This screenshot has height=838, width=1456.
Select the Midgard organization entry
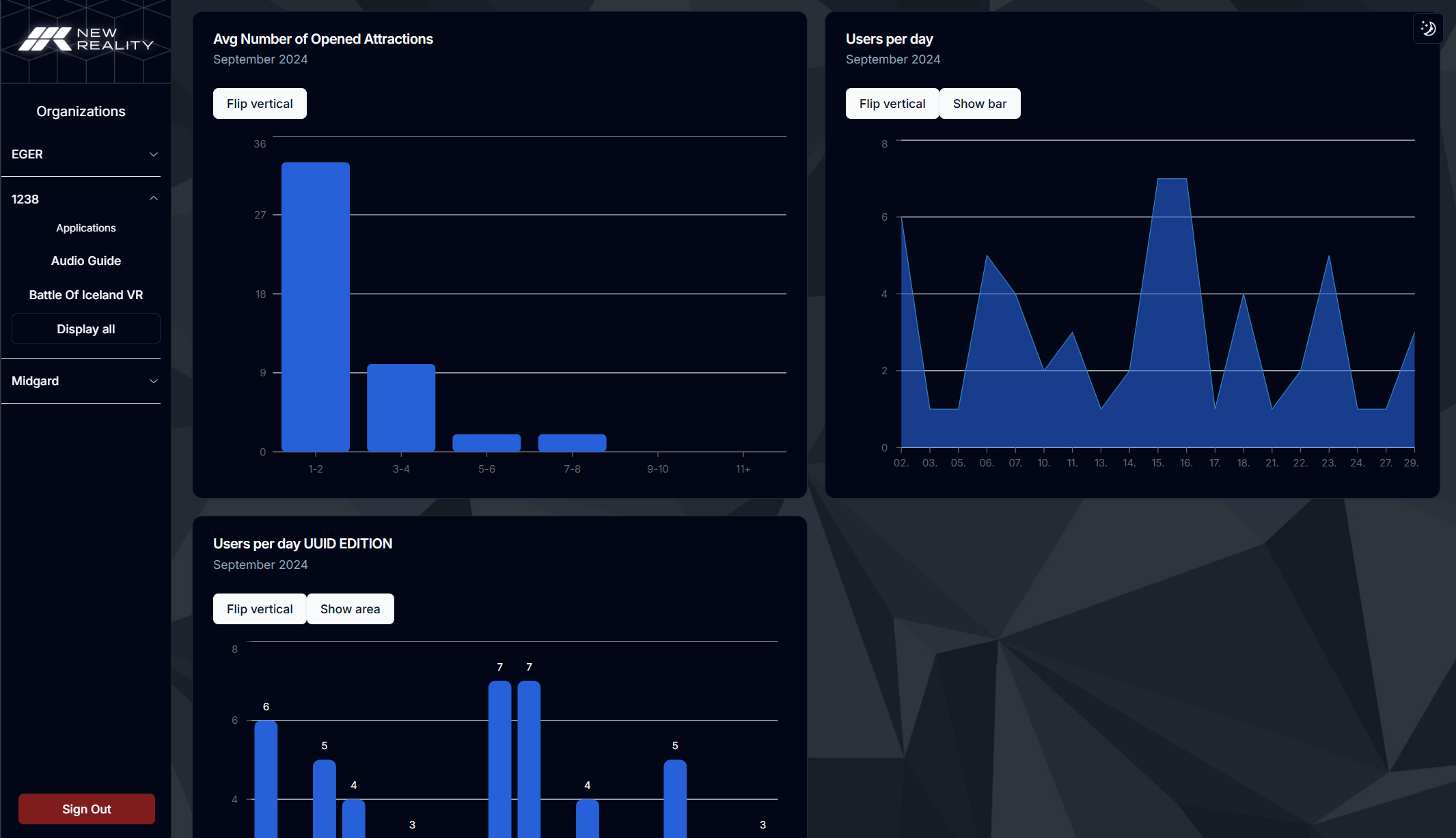85,381
